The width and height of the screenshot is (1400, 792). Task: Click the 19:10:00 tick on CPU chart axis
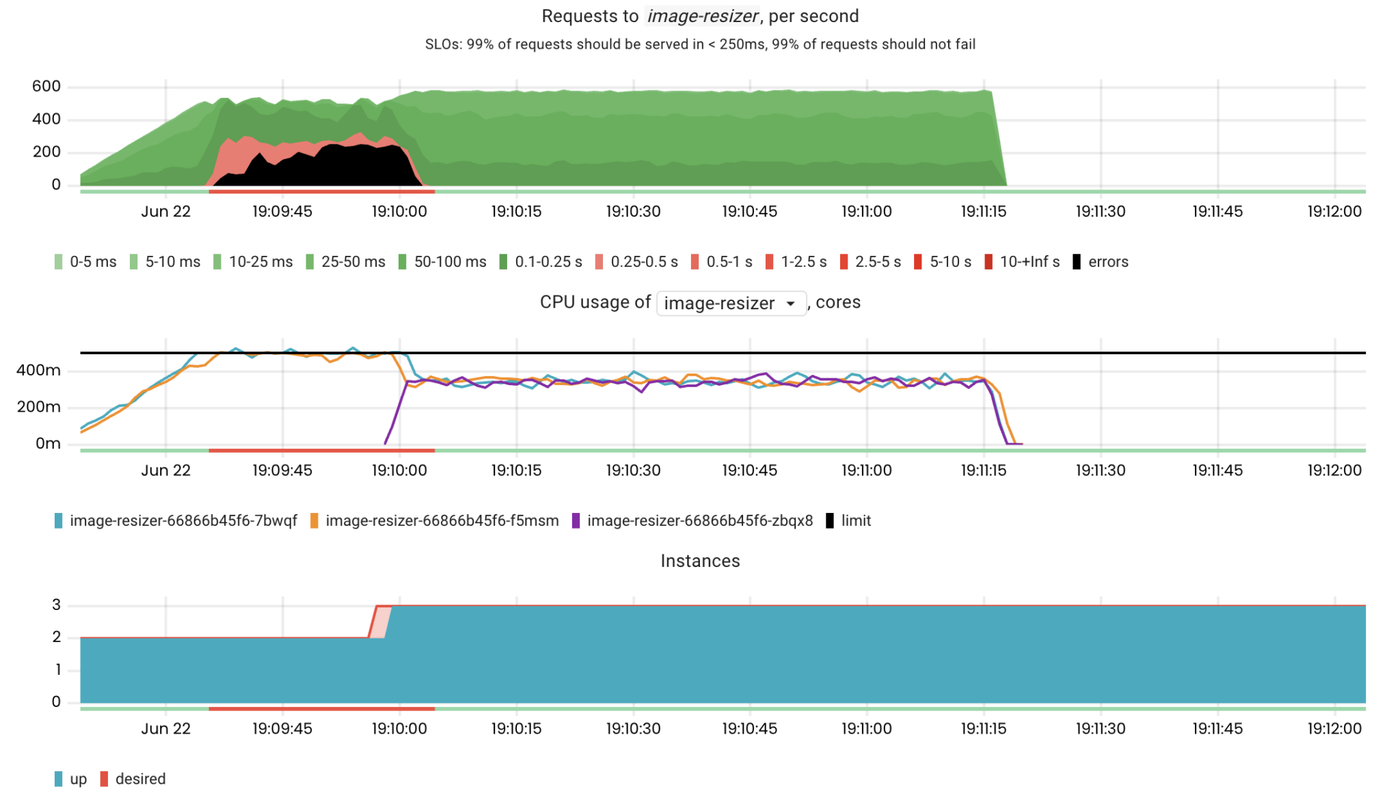click(399, 470)
